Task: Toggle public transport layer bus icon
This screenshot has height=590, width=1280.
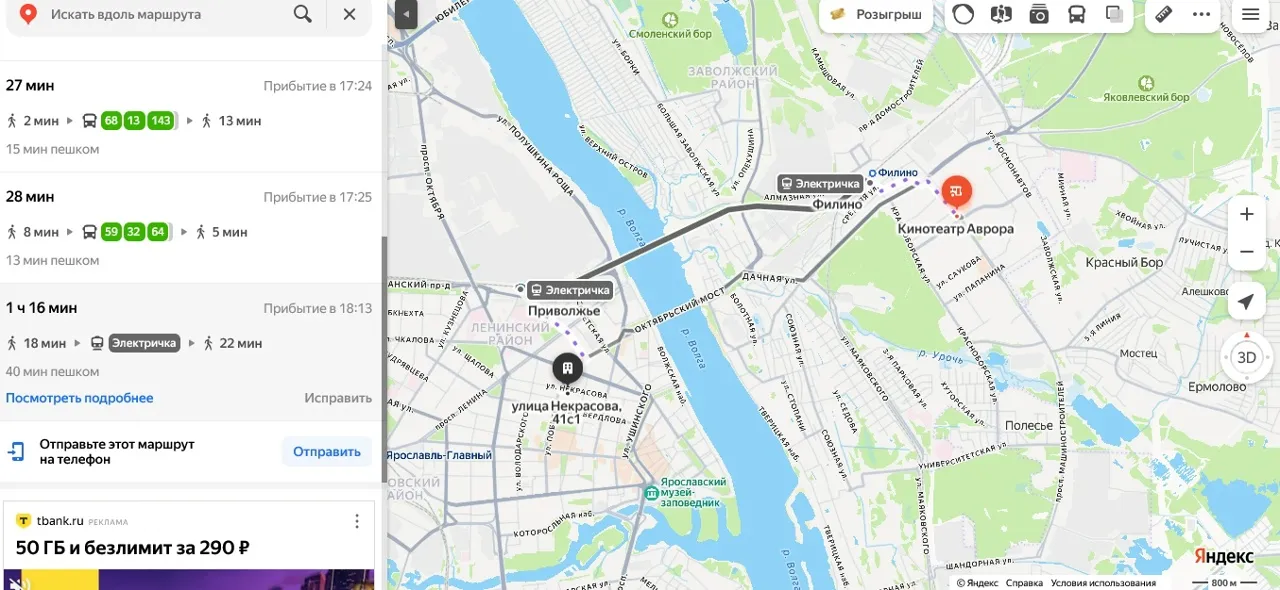Action: [x=1077, y=14]
